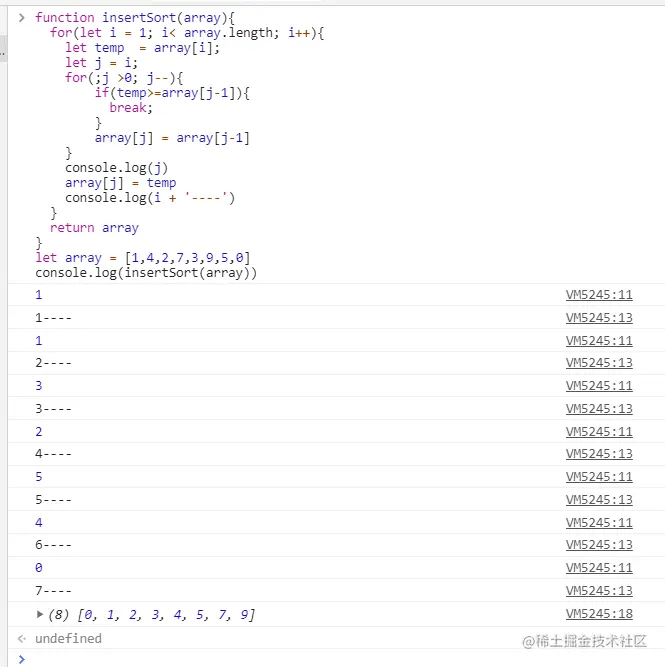665x667 pixels.
Task: Open VM5245:11 link beside logged value 3
Action: tap(599, 386)
